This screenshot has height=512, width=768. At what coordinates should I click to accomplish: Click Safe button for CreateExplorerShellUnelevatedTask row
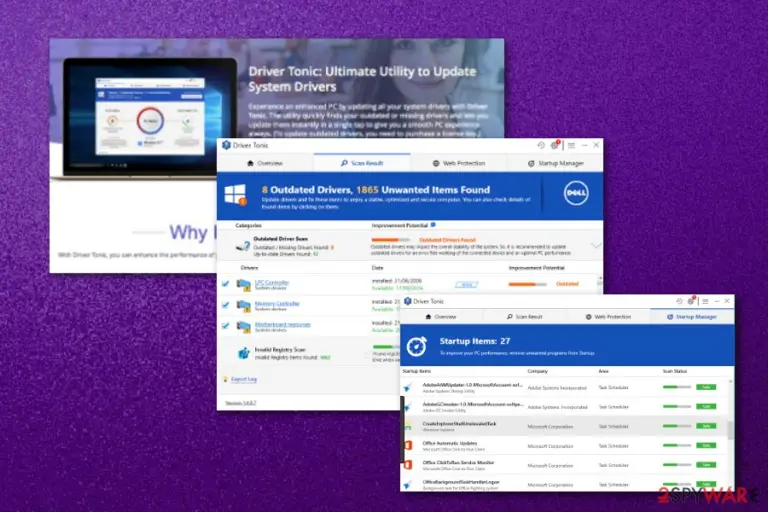tap(706, 426)
